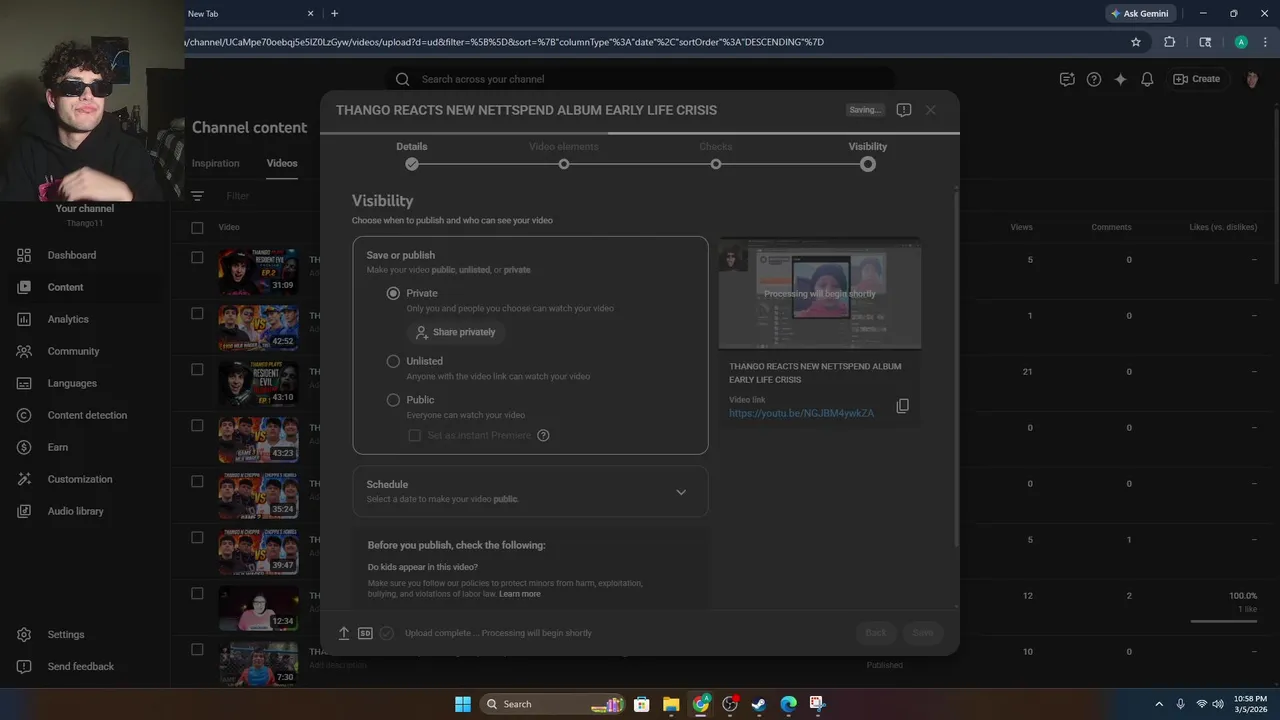
Task: Open the Dashboard sidebar item
Action: pyautogui.click(x=72, y=255)
